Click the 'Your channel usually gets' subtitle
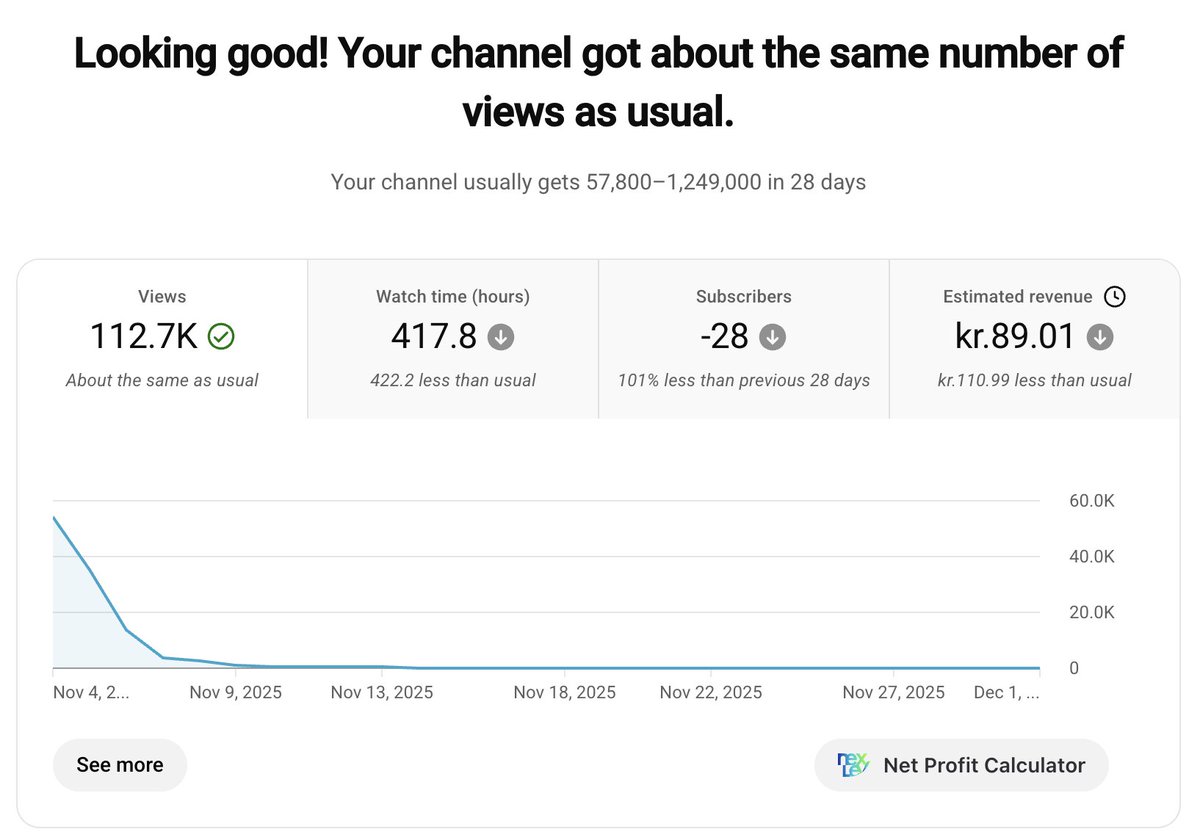This screenshot has height=840, width=1200. pos(598,182)
